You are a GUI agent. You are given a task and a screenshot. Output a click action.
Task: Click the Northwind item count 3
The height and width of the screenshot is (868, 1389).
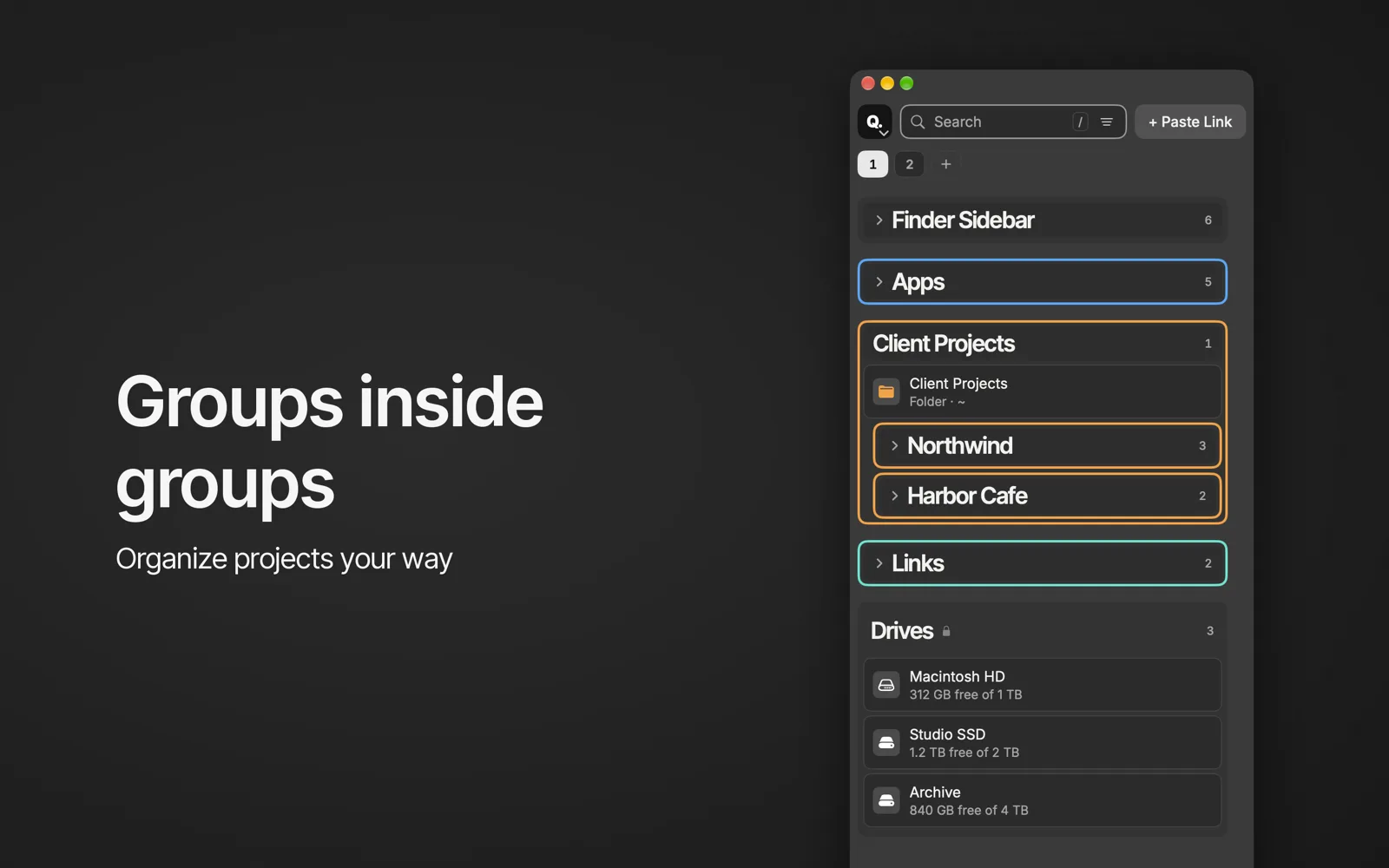click(x=1202, y=446)
